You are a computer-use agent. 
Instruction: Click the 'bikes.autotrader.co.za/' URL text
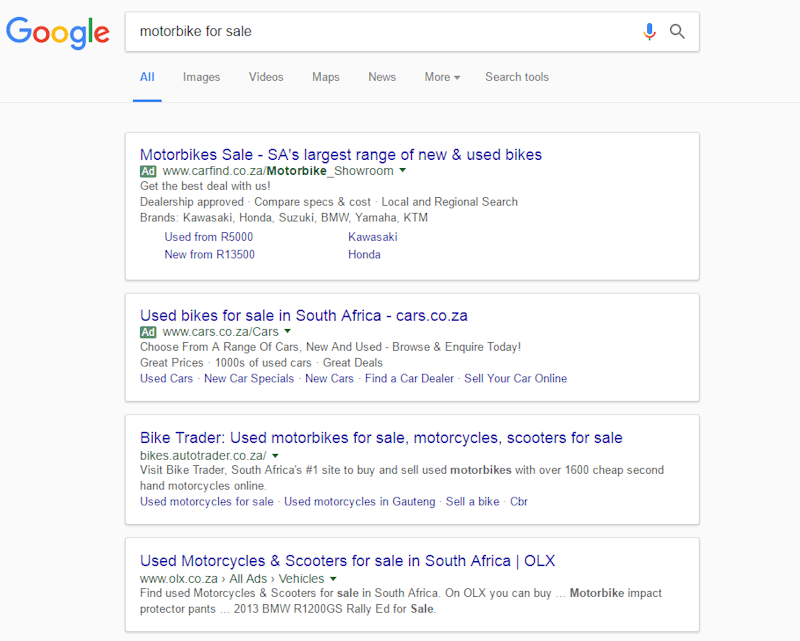point(203,455)
